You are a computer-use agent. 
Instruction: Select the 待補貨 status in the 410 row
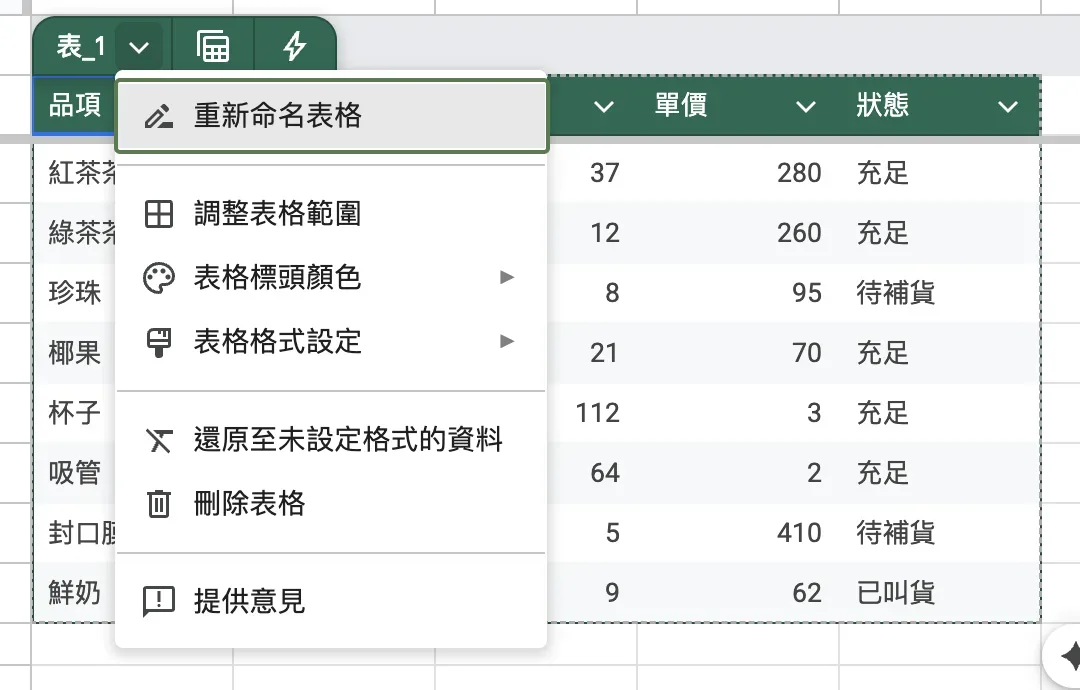coord(939,532)
